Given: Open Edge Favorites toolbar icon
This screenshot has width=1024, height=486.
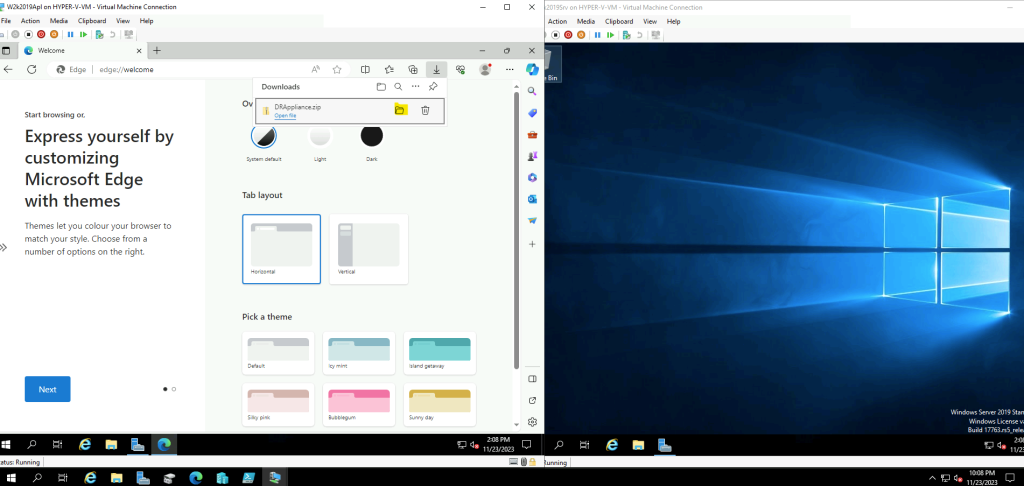Looking at the screenshot, I should click(389, 69).
